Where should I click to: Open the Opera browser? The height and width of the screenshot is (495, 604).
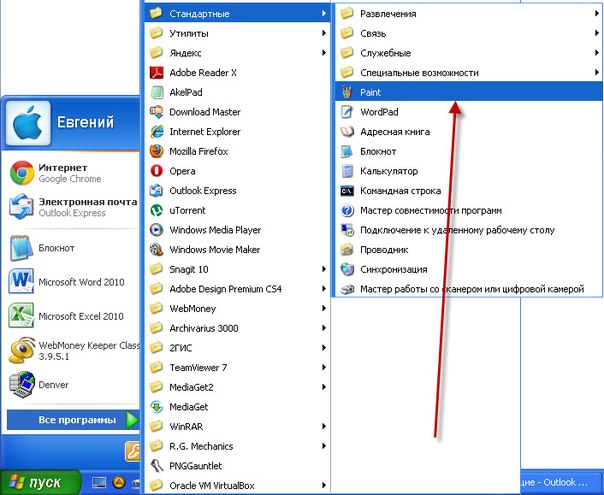coord(237,171)
